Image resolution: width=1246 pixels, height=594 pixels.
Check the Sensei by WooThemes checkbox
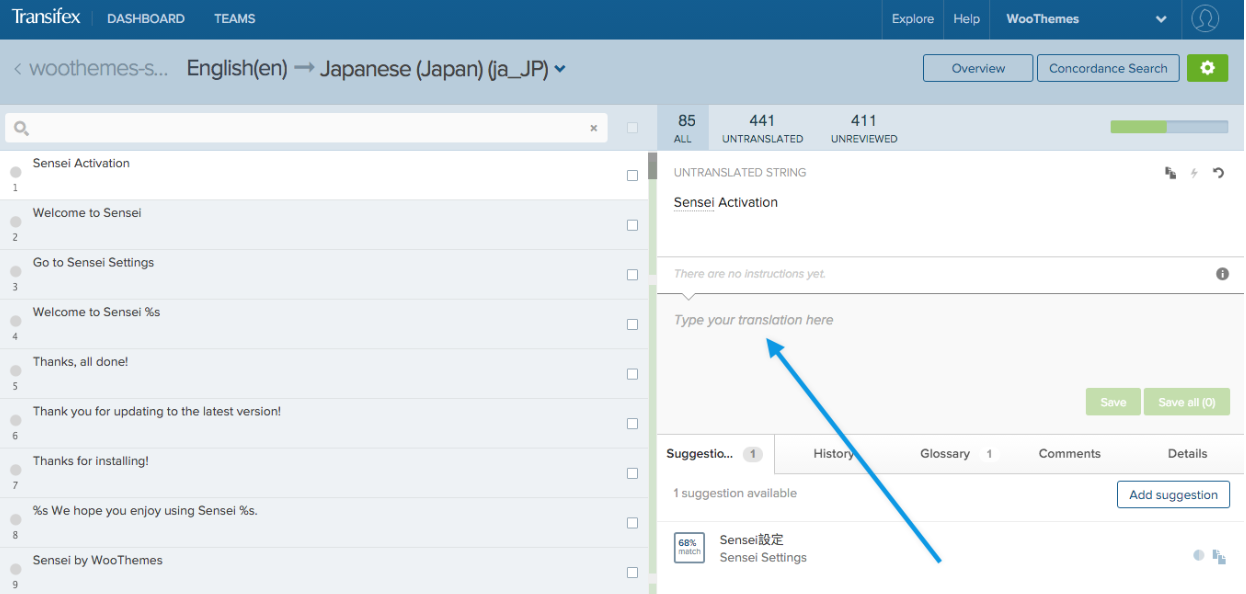tap(632, 572)
